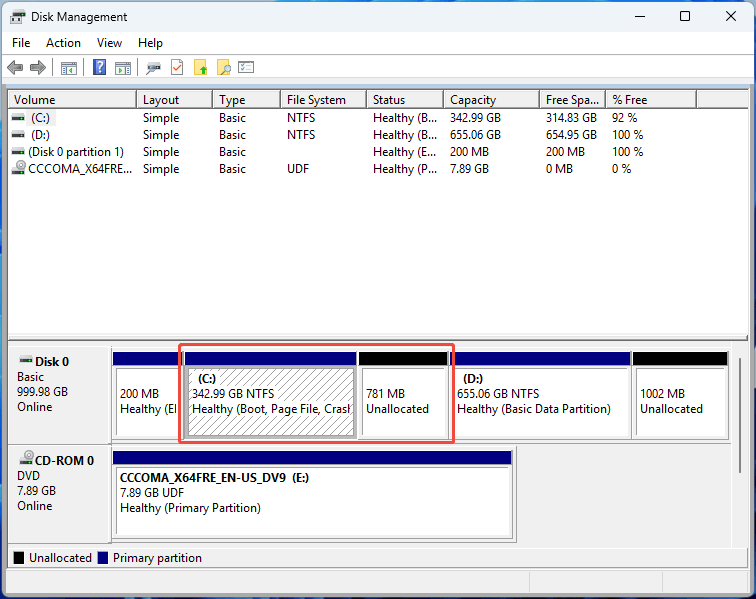This screenshot has width=756, height=599.
Task: Select the (C:) volume row name
Action: coord(40,118)
